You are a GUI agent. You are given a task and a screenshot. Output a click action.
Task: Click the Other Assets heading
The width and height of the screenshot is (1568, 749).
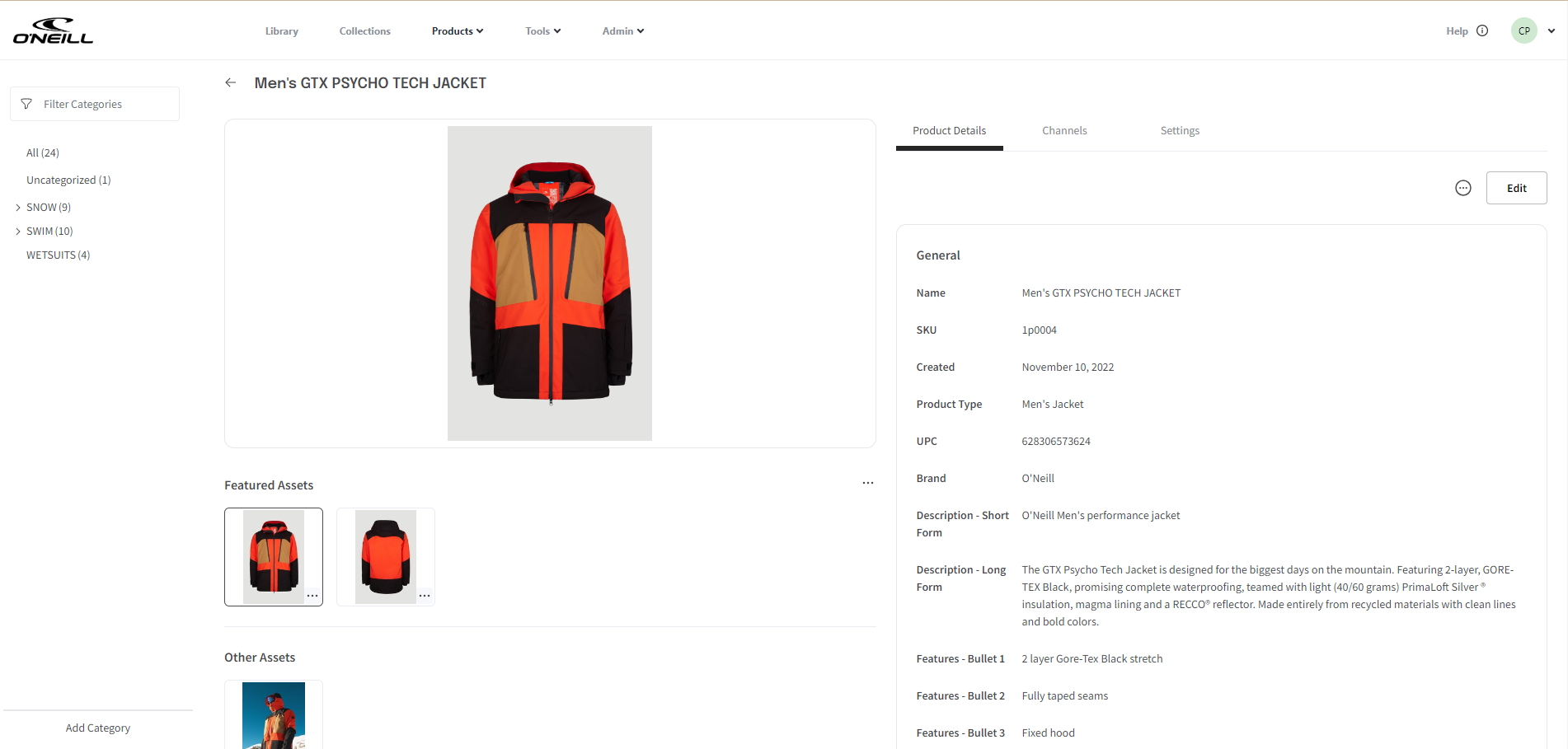(x=260, y=658)
